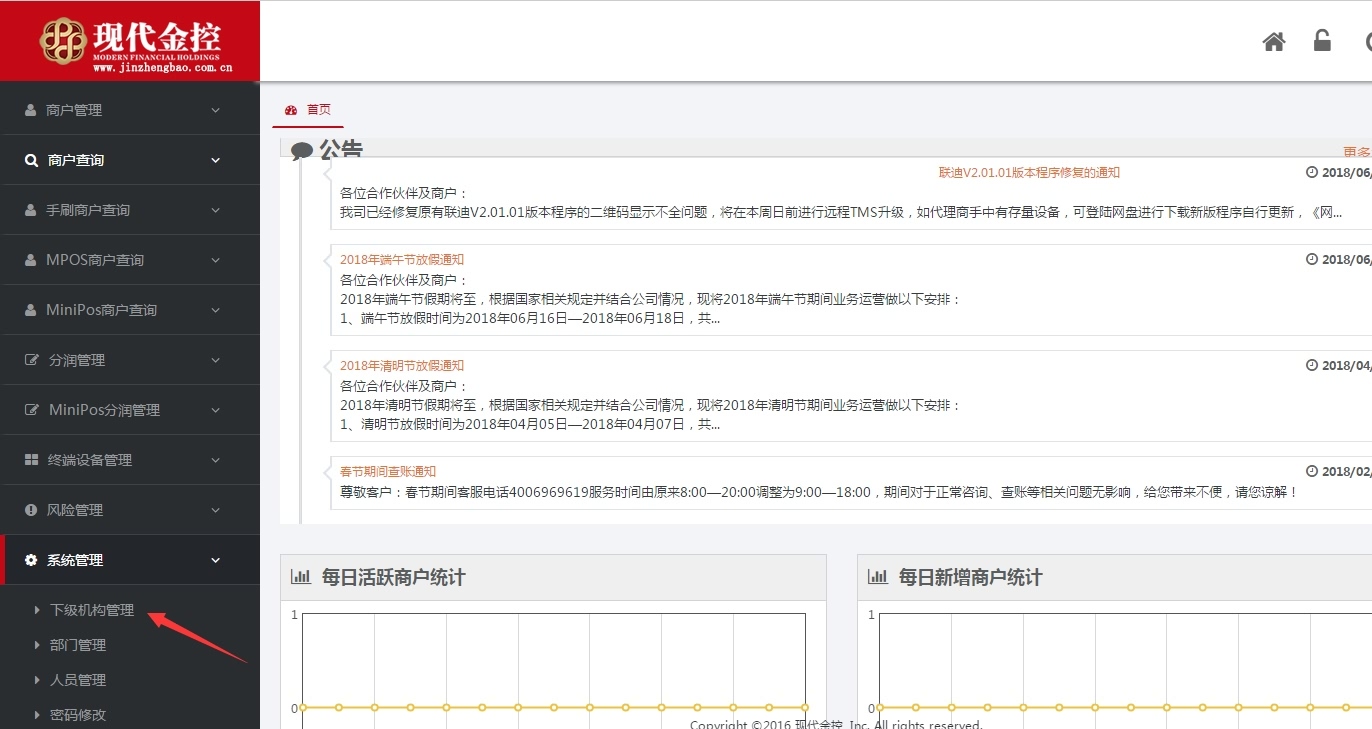Click 每日活跃商户统计 panel title
This screenshot has width=1372, height=729.
(x=393, y=577)
